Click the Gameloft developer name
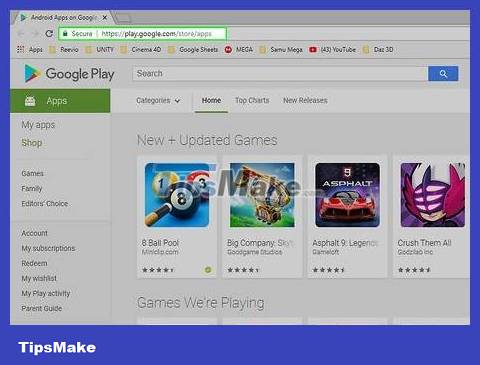 pyautogui.click(x=326, y=252)
